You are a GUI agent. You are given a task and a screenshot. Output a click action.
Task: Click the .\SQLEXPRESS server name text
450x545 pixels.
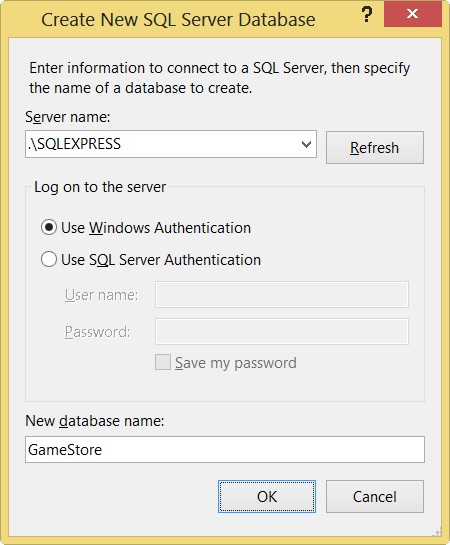pyautogui.click(x=74, y=144)
